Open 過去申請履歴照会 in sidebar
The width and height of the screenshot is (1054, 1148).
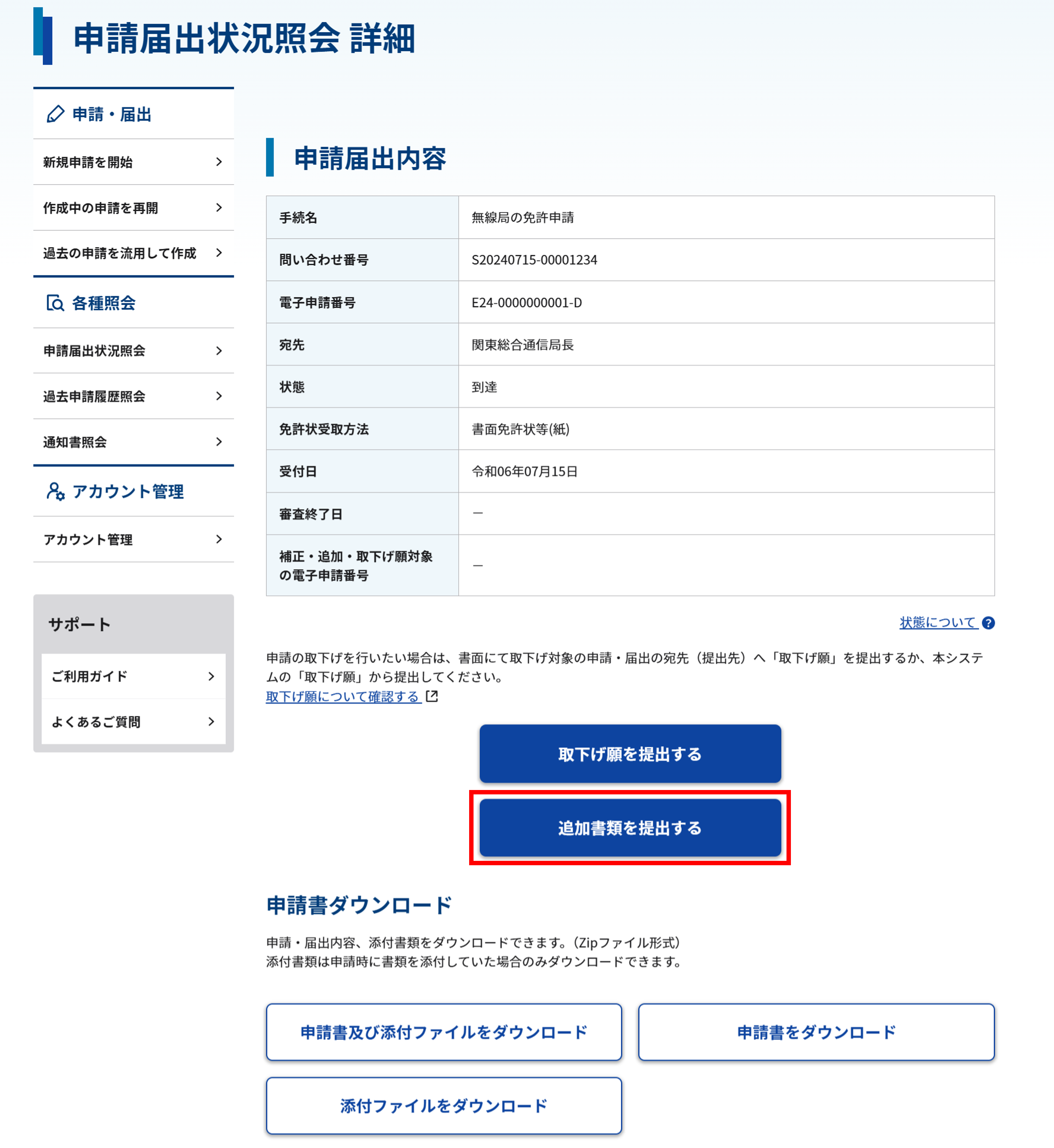[x=134, y=396]
